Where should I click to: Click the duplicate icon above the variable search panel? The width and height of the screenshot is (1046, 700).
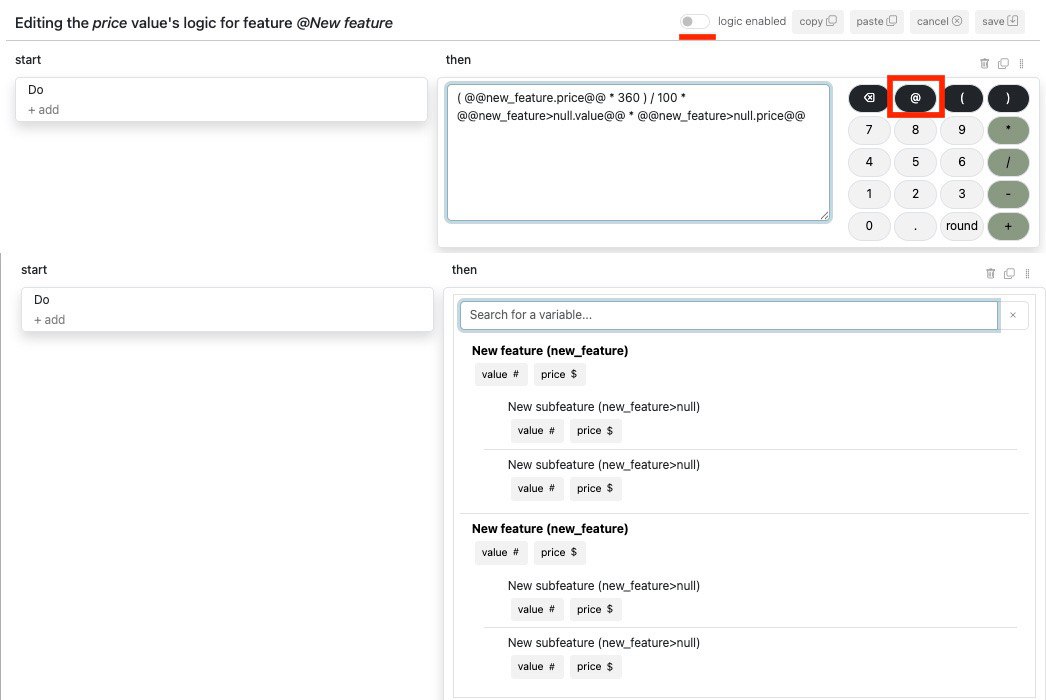1009,273
